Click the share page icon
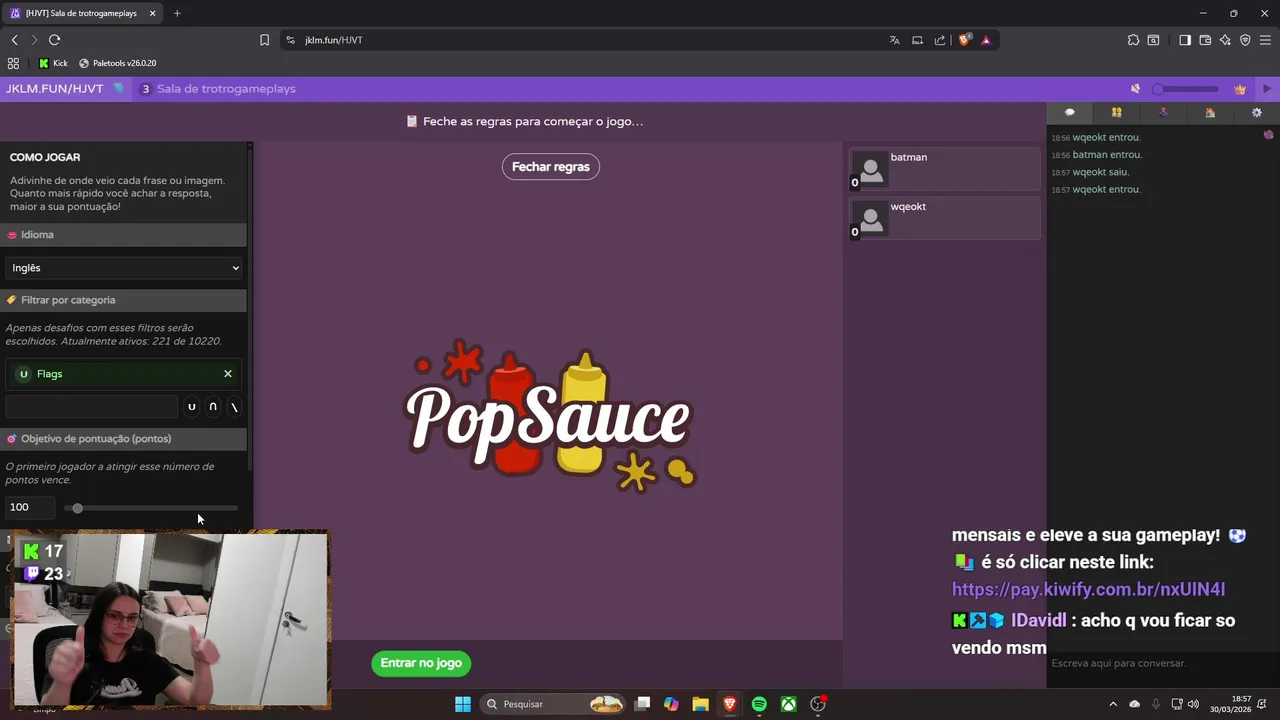This screenshot has width=1280, height=720. pyautogui.click(x=940, y=40)
